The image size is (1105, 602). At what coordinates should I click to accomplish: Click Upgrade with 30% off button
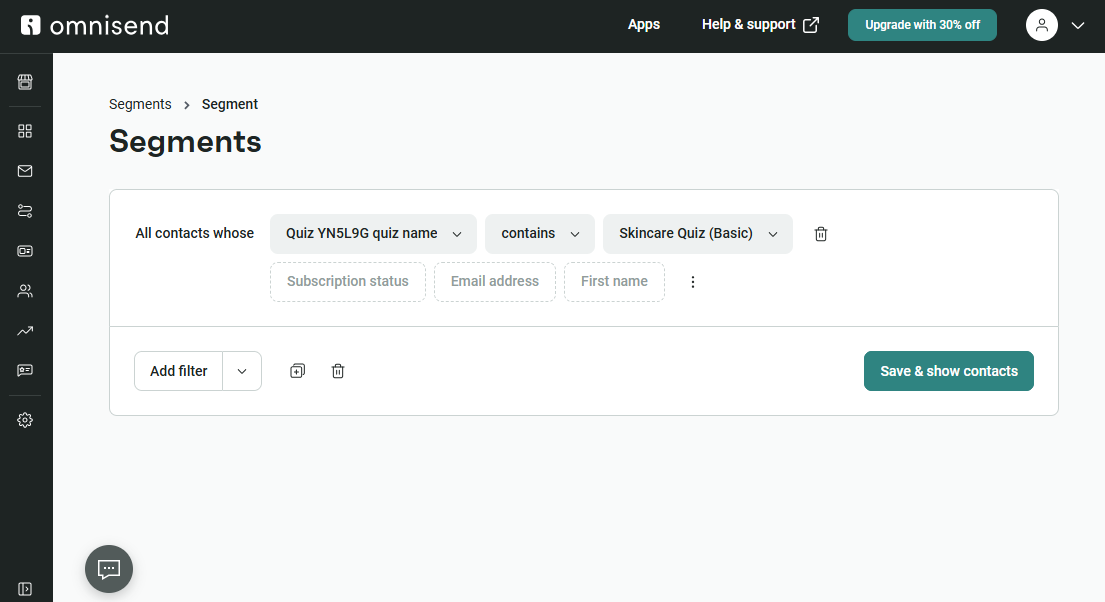pos(922,25)
